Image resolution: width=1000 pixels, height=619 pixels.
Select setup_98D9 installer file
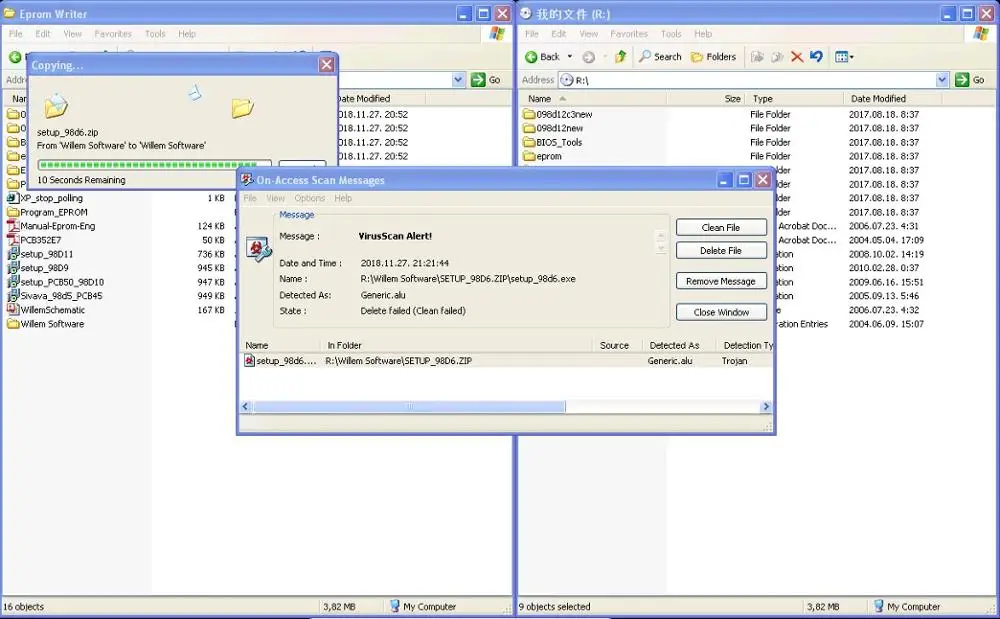coord(38,268)
